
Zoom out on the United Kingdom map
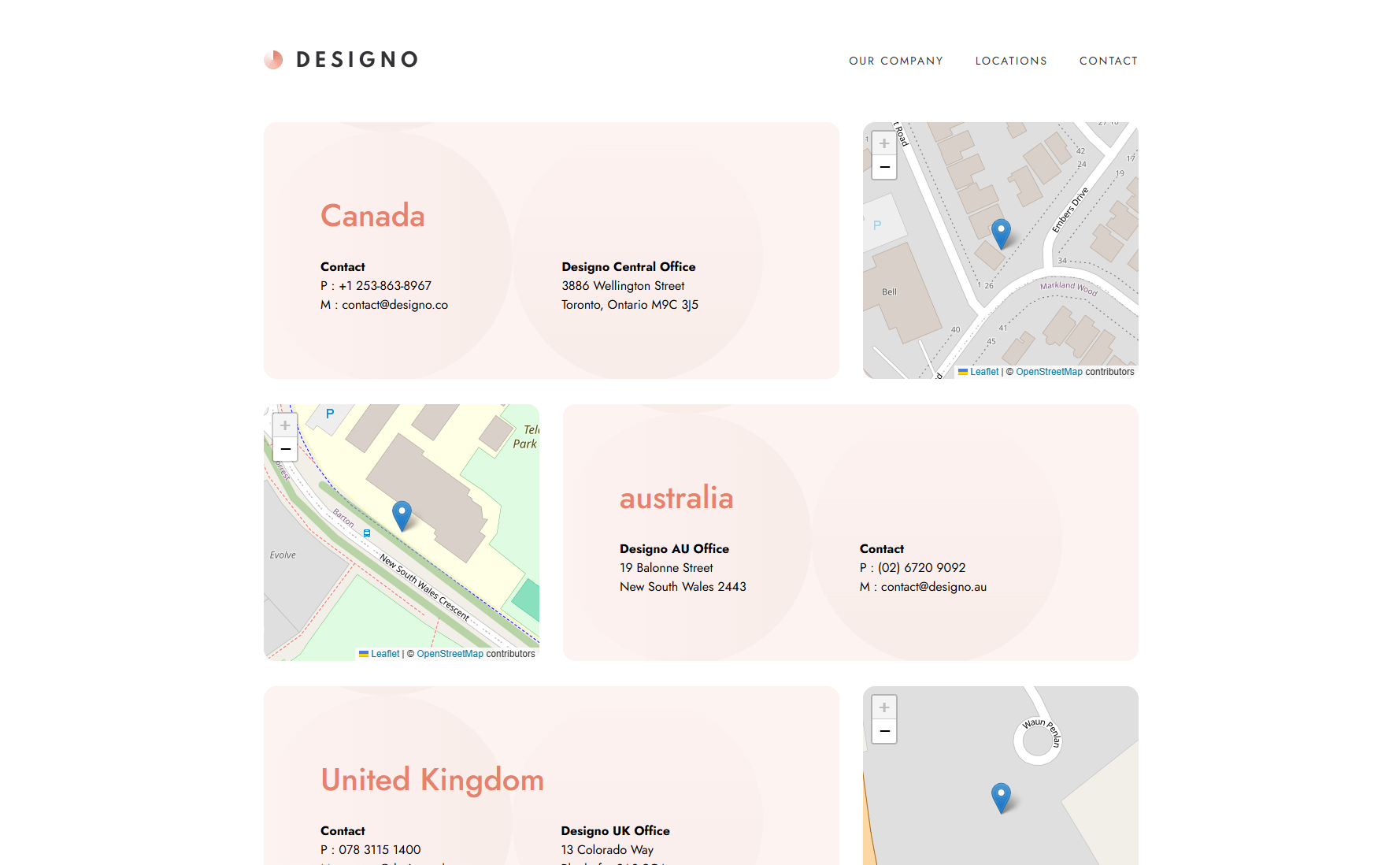click(884, 731)
